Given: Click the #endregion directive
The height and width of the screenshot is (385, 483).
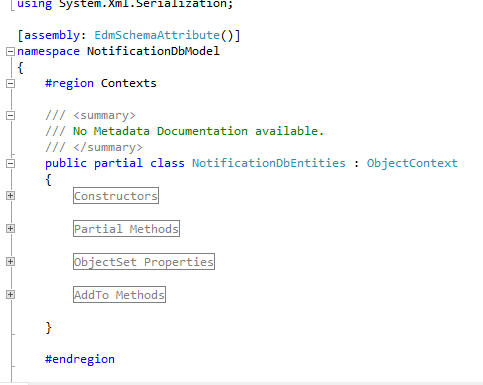Looking at the screenshot, I should pos(80,359).
